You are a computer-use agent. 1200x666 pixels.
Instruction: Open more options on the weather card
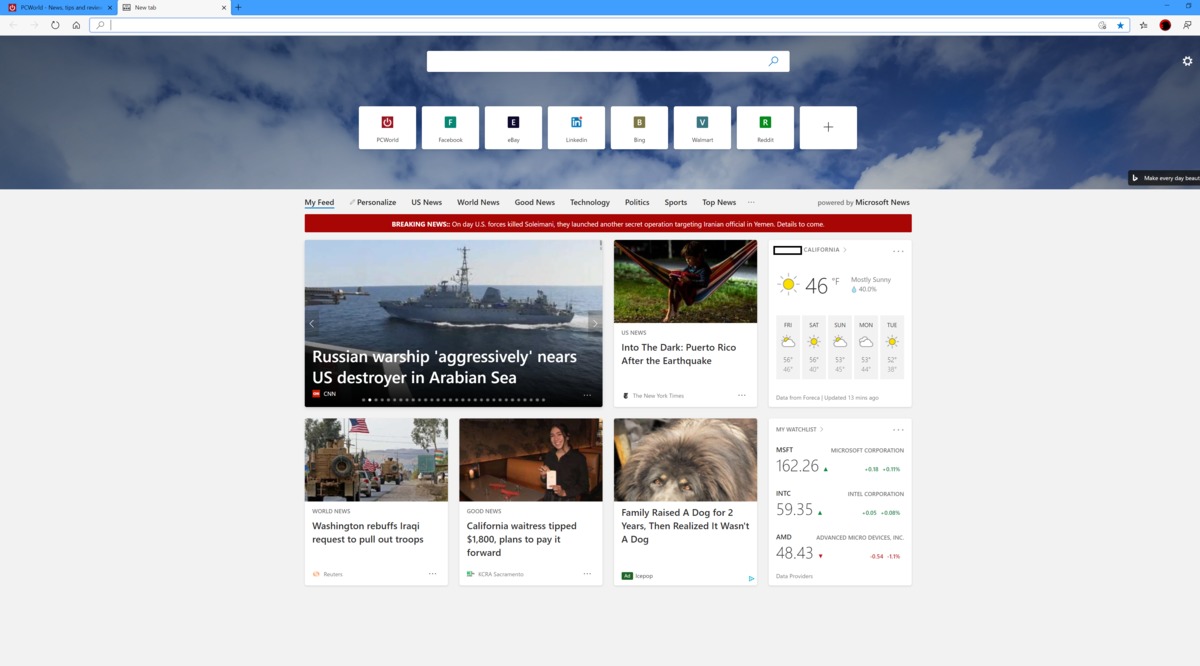(x=898, y=251)
